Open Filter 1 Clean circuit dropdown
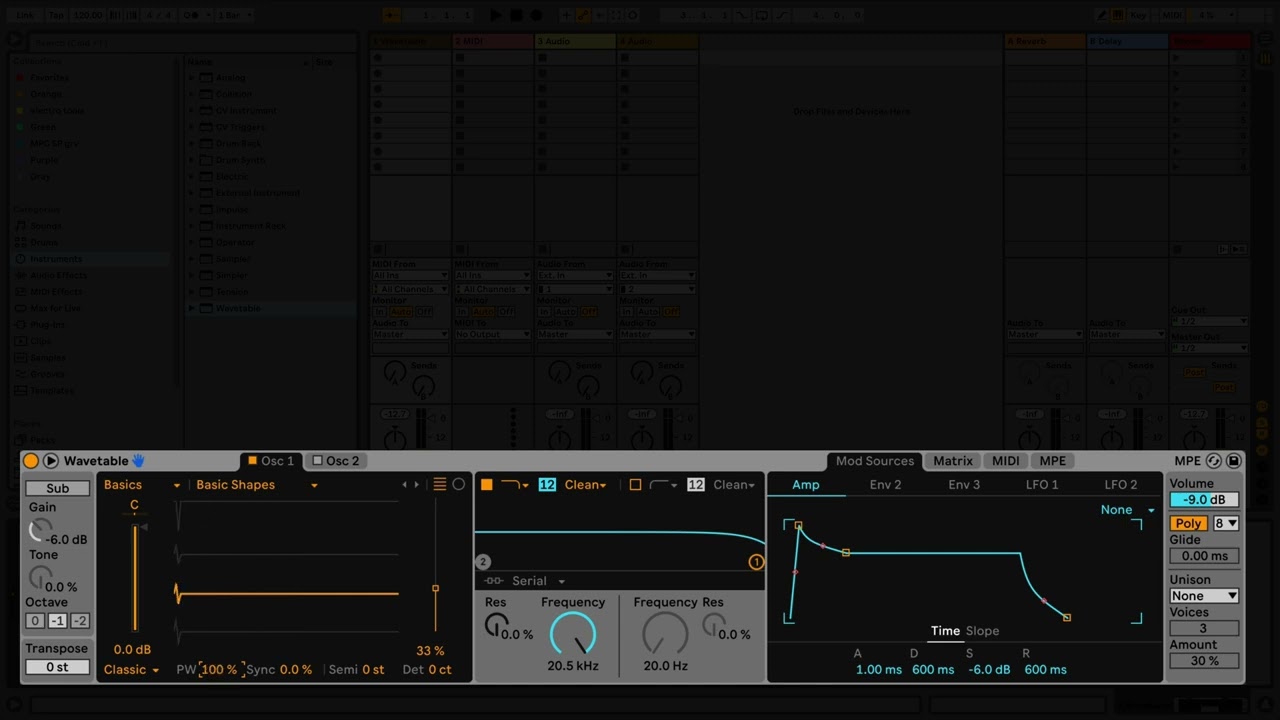This screenshot has height=720, width=1280. [x=586, y=485]
